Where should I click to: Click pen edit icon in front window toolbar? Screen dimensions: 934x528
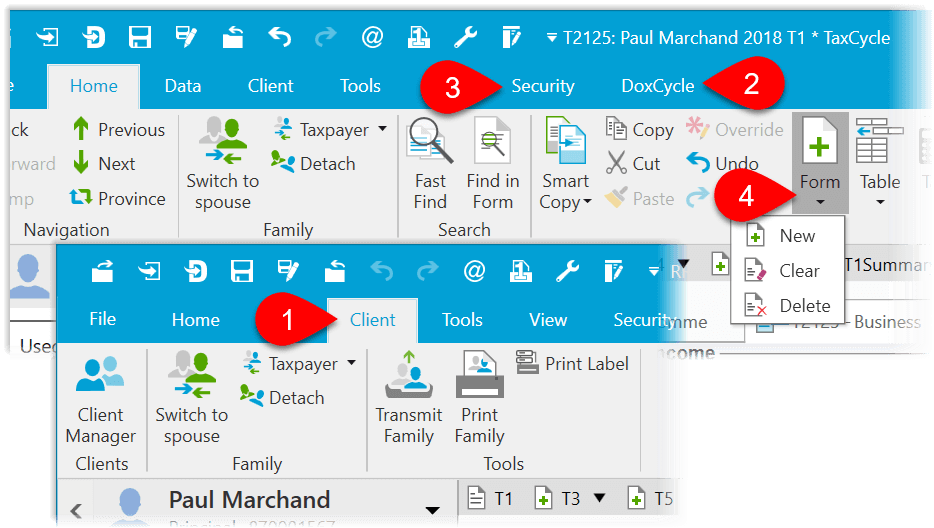[x=288, y=271]
